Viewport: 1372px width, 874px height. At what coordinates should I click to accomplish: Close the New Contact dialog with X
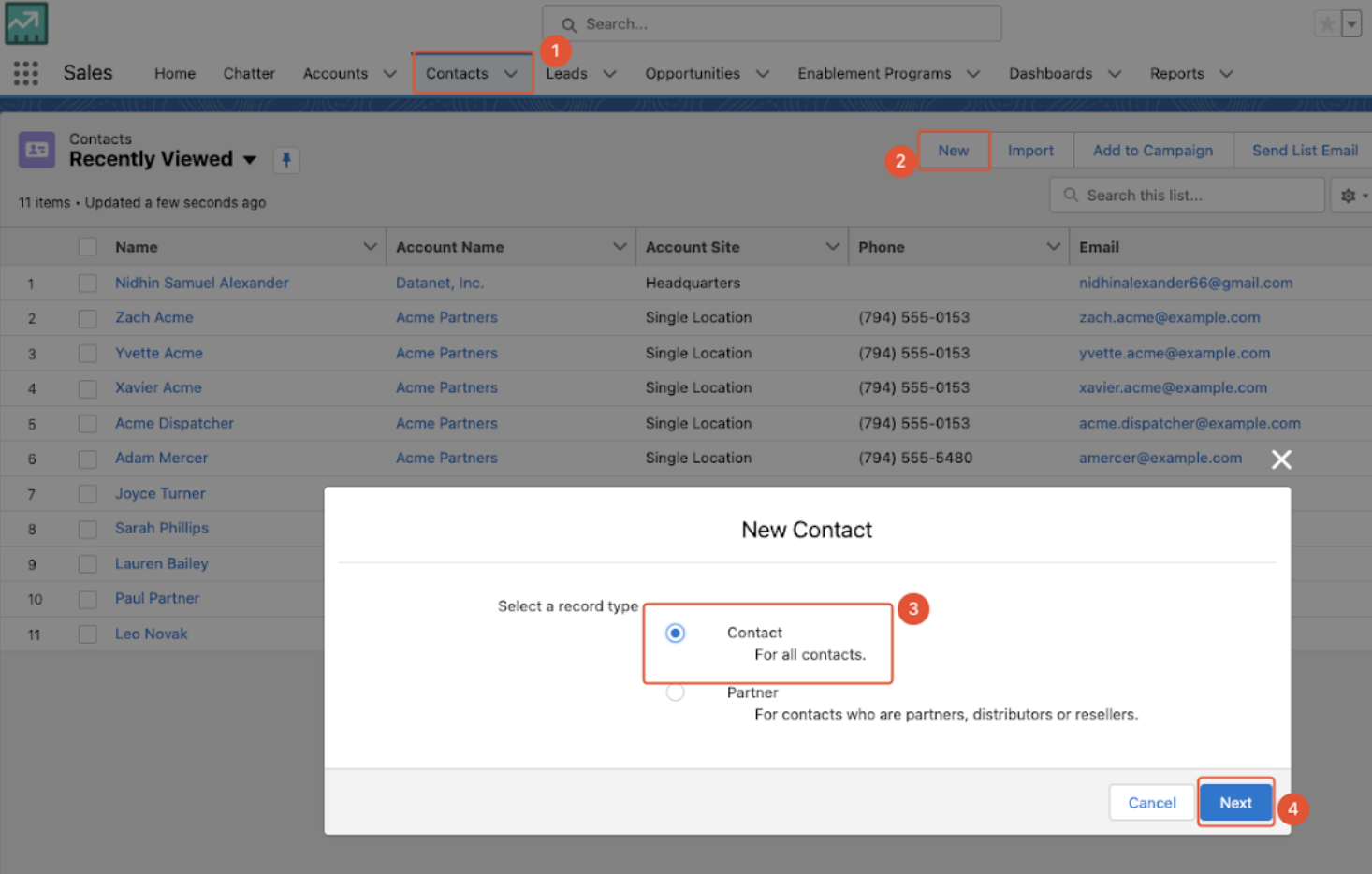click(1281, 459)
